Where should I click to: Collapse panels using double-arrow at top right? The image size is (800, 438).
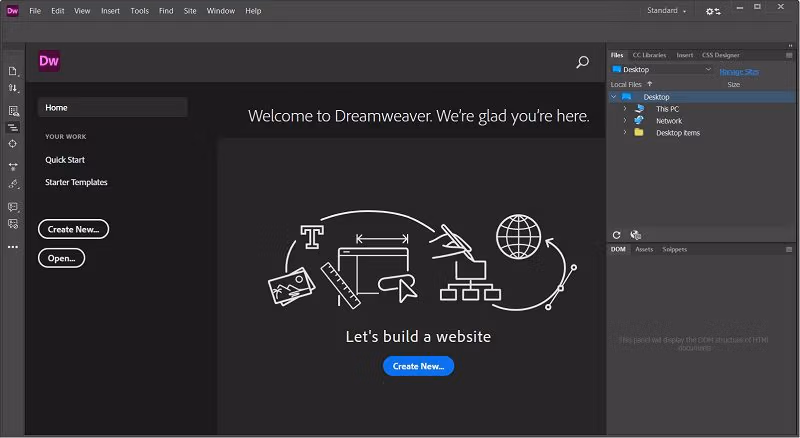pos(790,46)
